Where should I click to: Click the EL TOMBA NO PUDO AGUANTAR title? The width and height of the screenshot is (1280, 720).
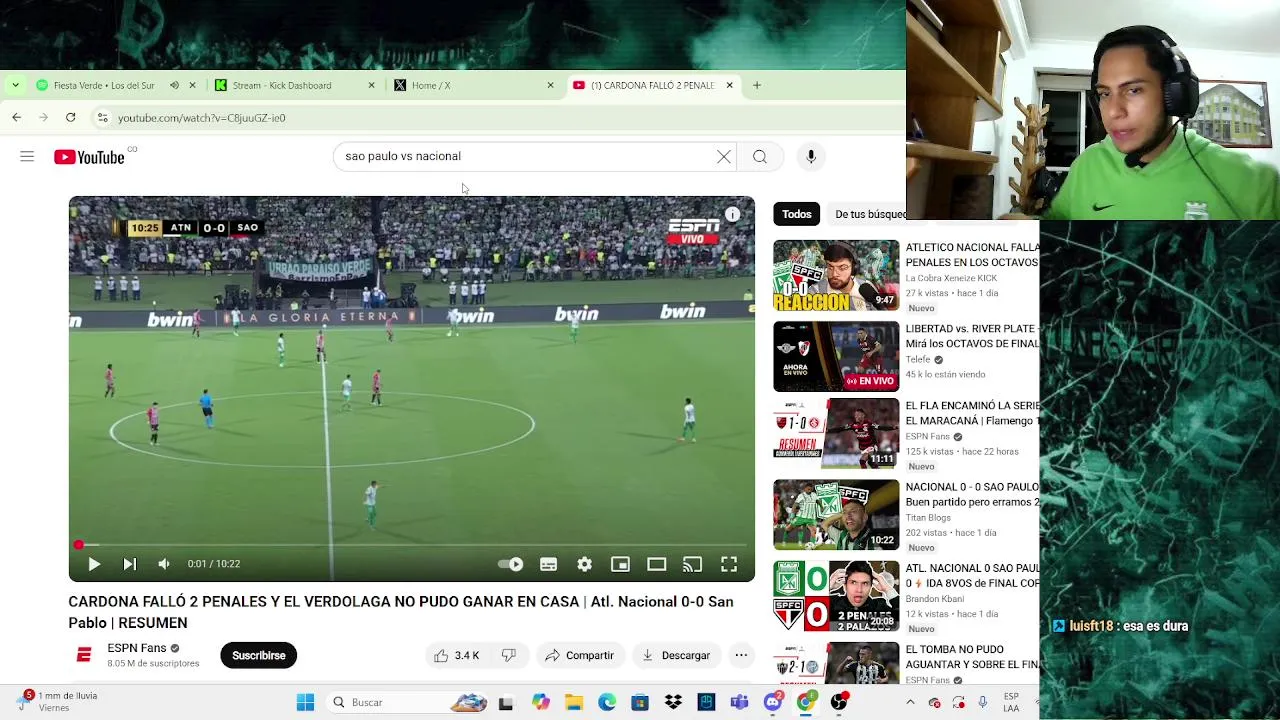coord(972,657)
